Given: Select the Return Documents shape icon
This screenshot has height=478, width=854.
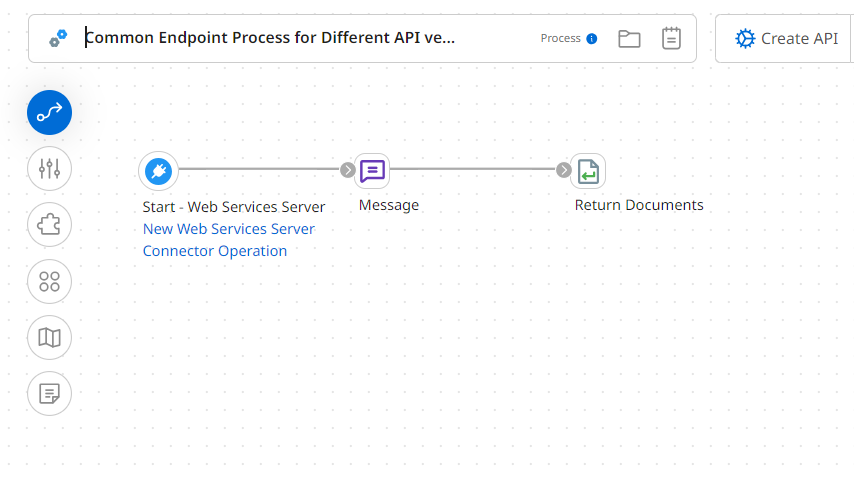Looking at the screenshot, I should click(x=588, y=171).
